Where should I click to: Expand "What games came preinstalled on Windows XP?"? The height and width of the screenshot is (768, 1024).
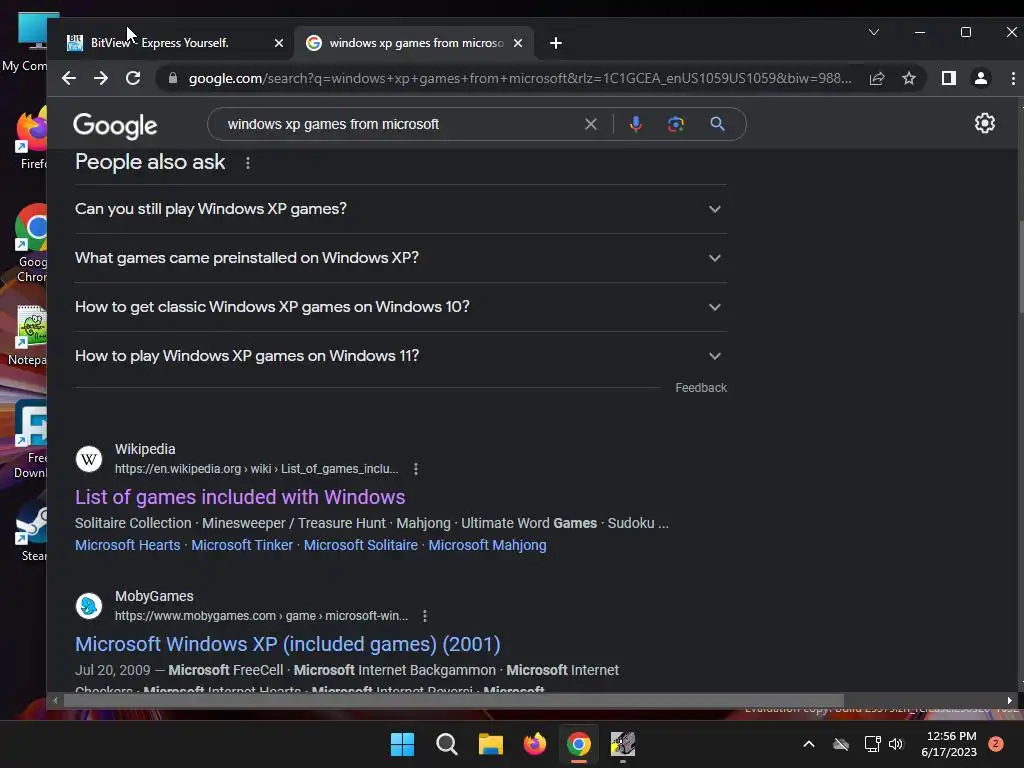tap(401, 258)
